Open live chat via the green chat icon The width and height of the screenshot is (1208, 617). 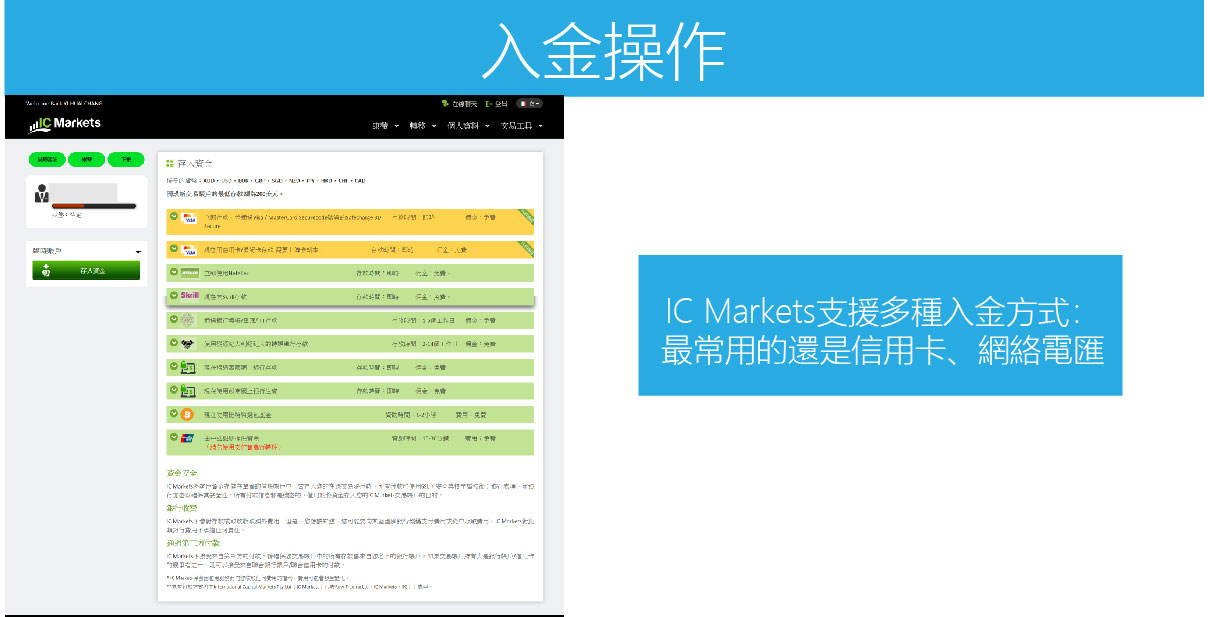tap(445, 104)
